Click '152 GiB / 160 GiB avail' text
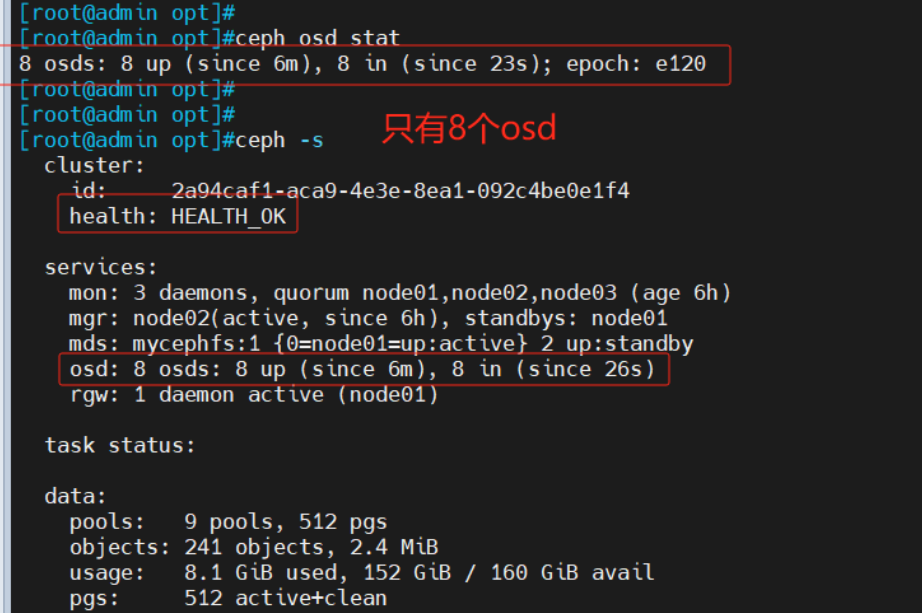 tap(509, 572)
